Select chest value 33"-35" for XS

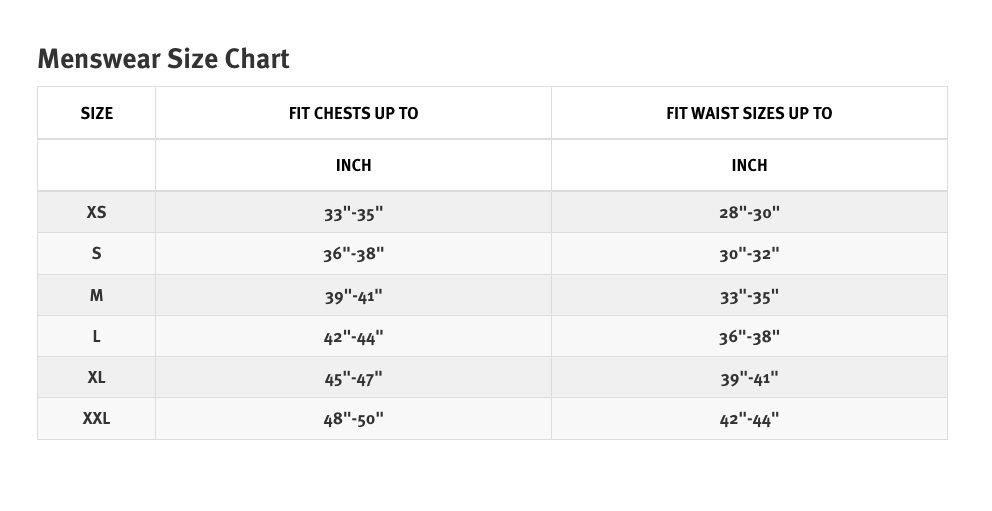click(x=353, y=213)
